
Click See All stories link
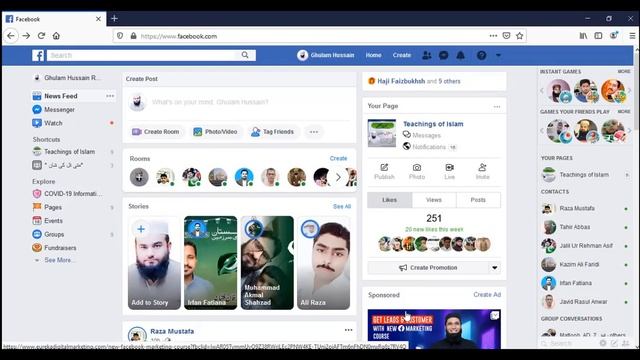(x=342, y=207)
